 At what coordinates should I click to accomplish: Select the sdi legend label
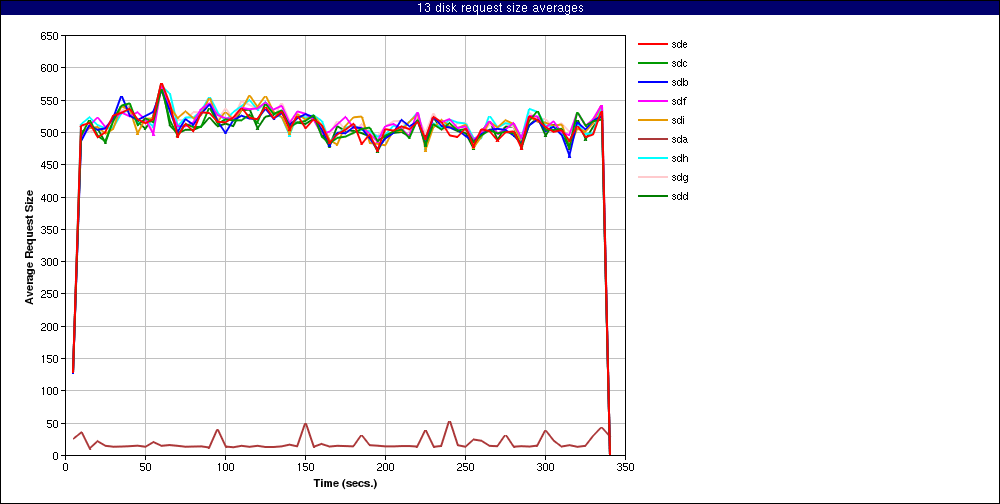[678, 120]
